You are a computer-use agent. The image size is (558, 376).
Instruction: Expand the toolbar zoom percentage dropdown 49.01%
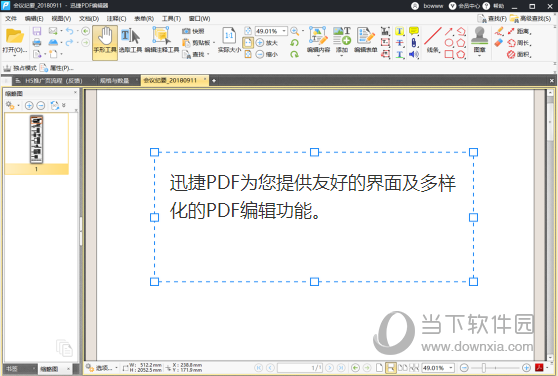(x=284, y=31)
